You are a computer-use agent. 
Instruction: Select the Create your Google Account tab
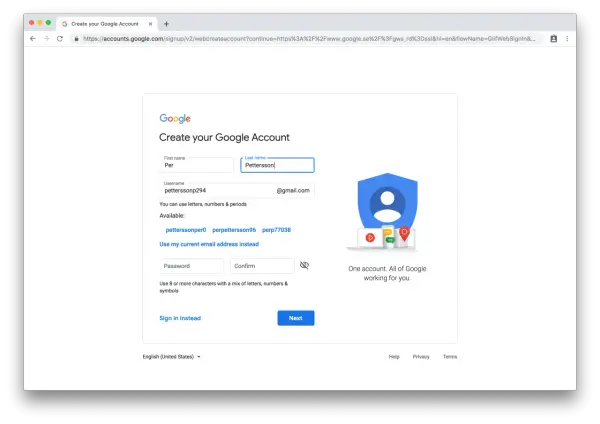tap(107, 24)
